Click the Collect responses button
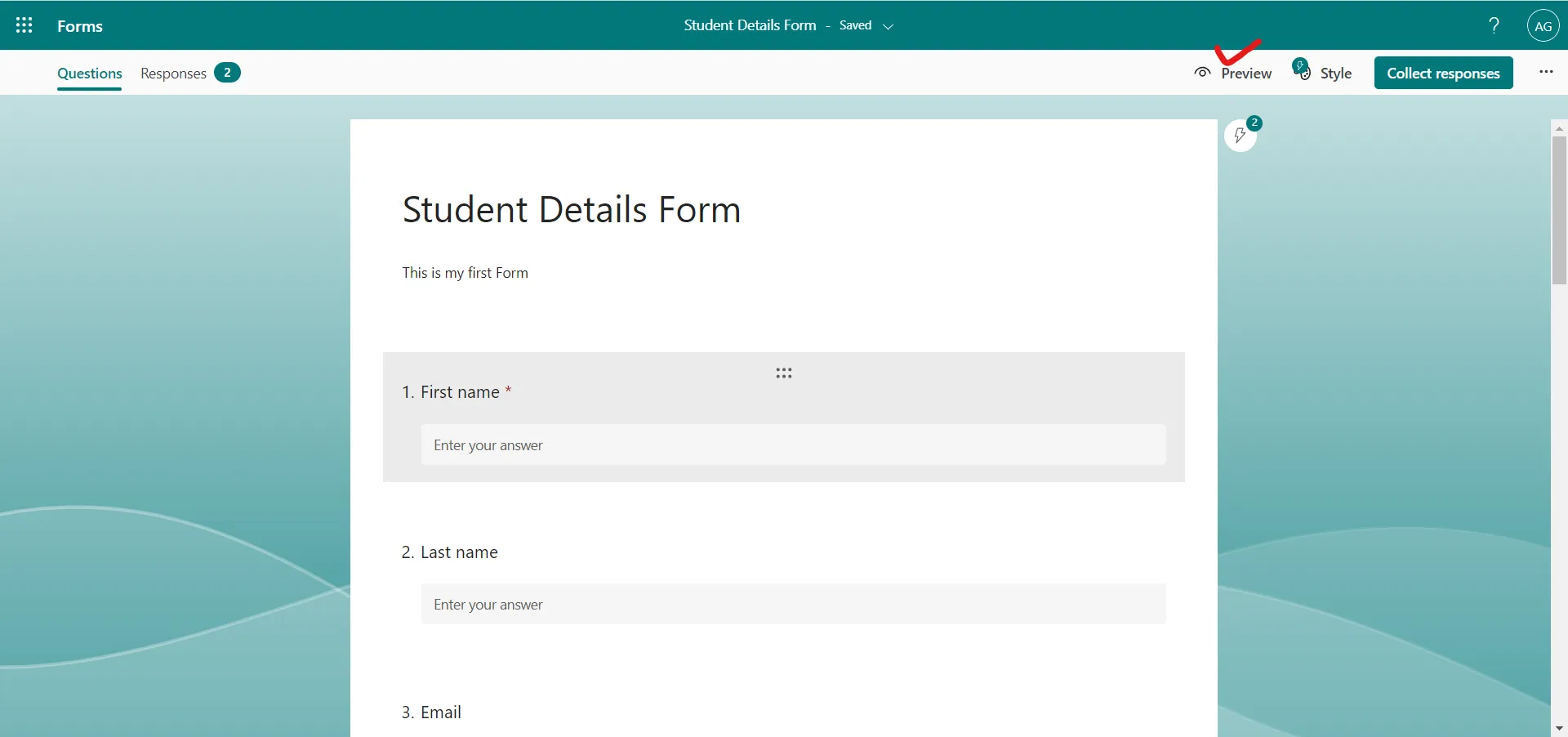This screenshot has height=737, width=1568. pos(1443,73)
